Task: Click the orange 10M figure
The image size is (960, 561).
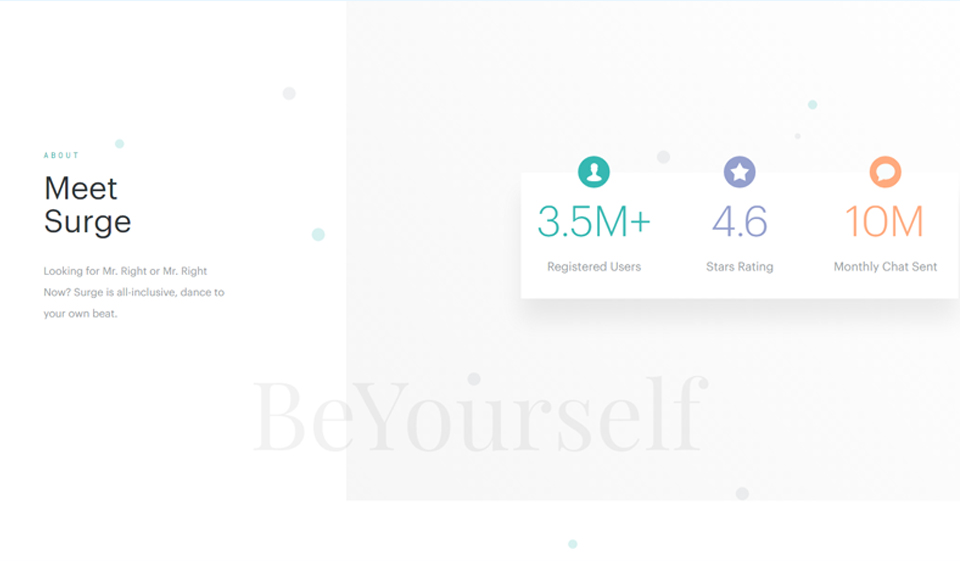Action: click(884, 222)
